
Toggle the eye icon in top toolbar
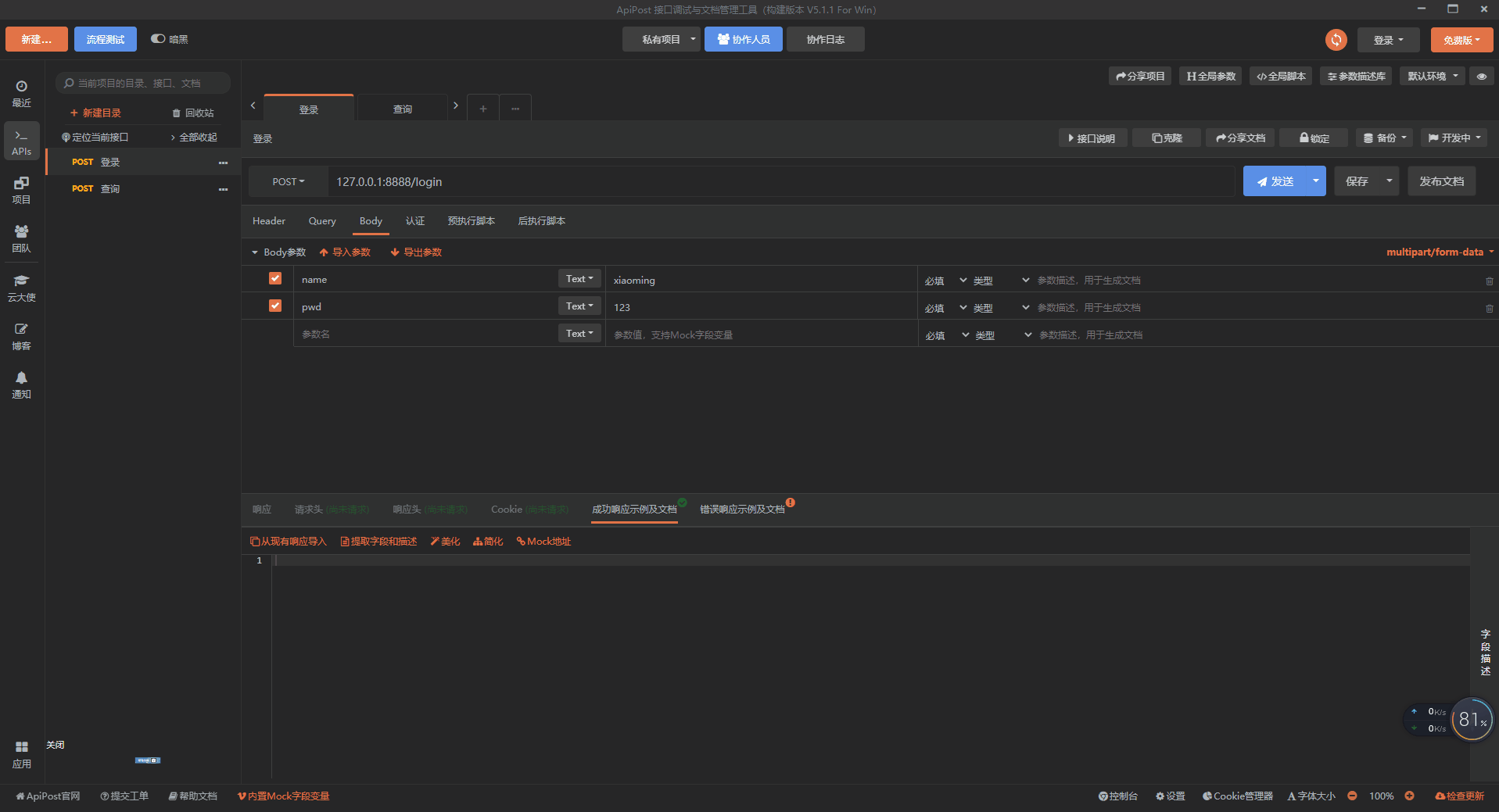[x=1481, y=77]
